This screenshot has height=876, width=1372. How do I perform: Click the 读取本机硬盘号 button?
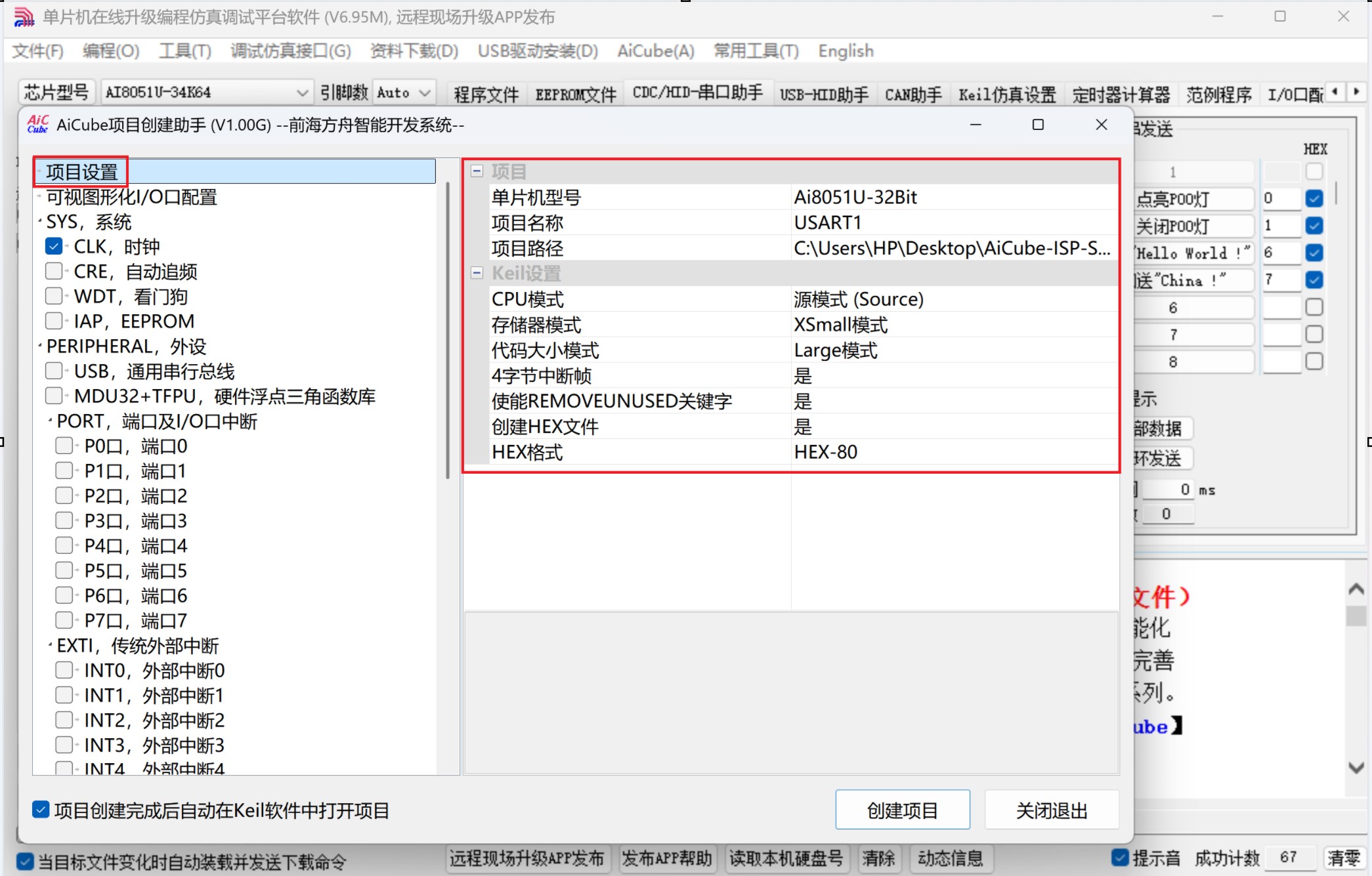786,858
